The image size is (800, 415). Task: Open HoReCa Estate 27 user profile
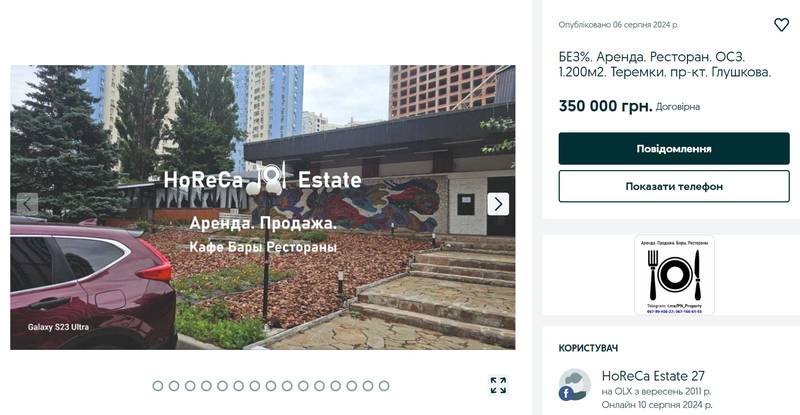tap(653, 376)
